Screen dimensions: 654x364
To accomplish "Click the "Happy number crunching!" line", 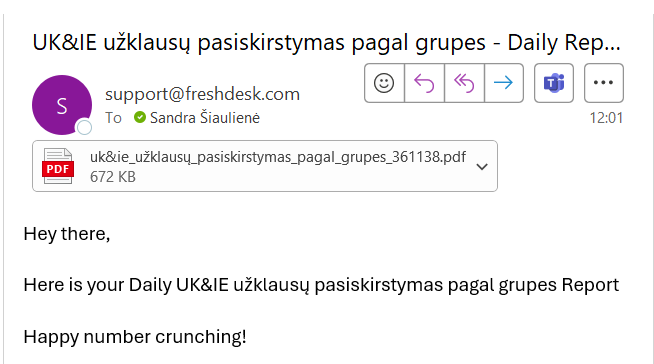I will [x=135, y=337].
